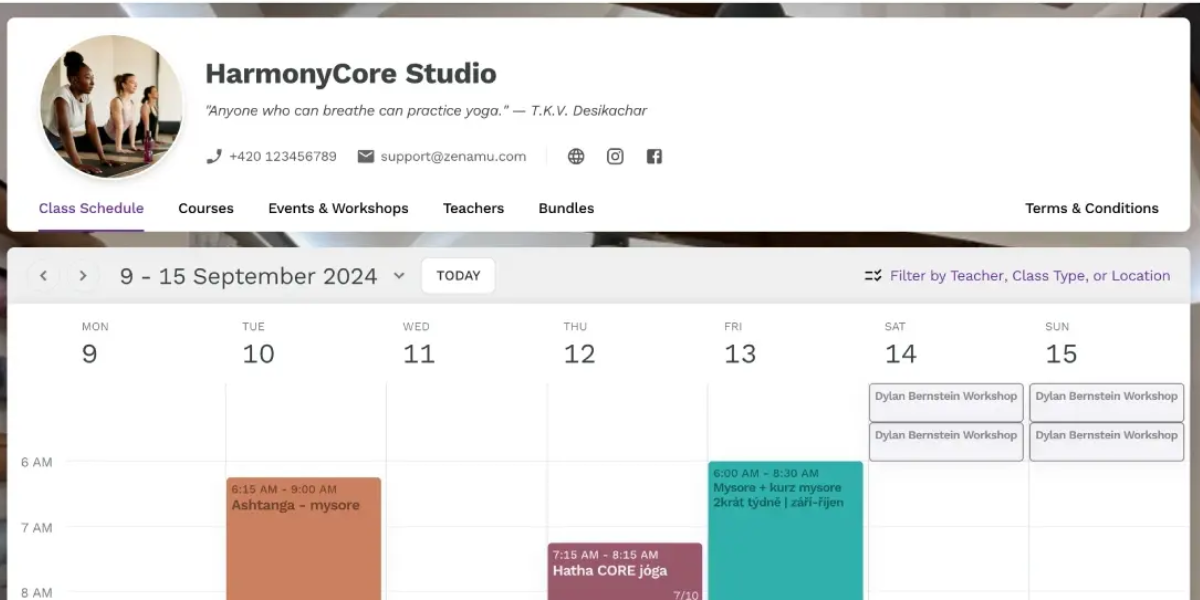Click the phone icon next to +420 123456789
Screen dimensions: 1200x600
coord(213,156)
